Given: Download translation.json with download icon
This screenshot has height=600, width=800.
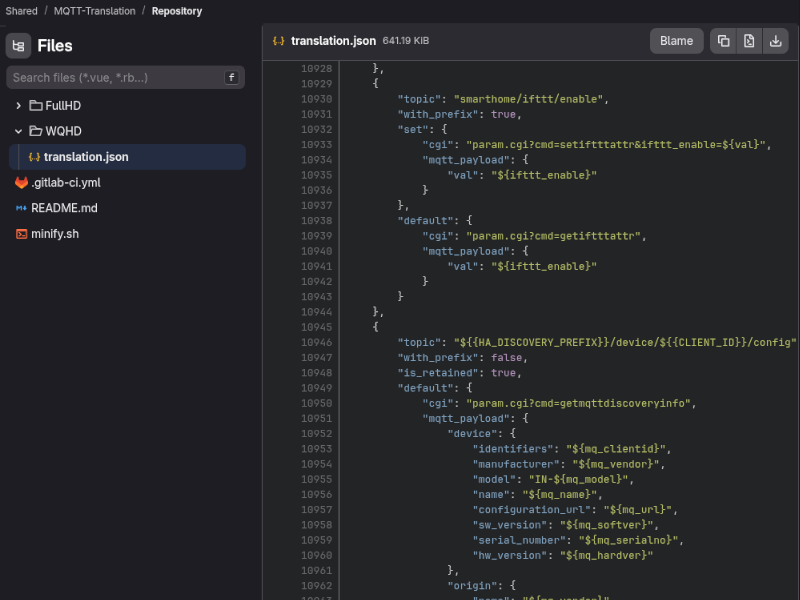Looking at the screenshot, I should [x=776, y=41].
